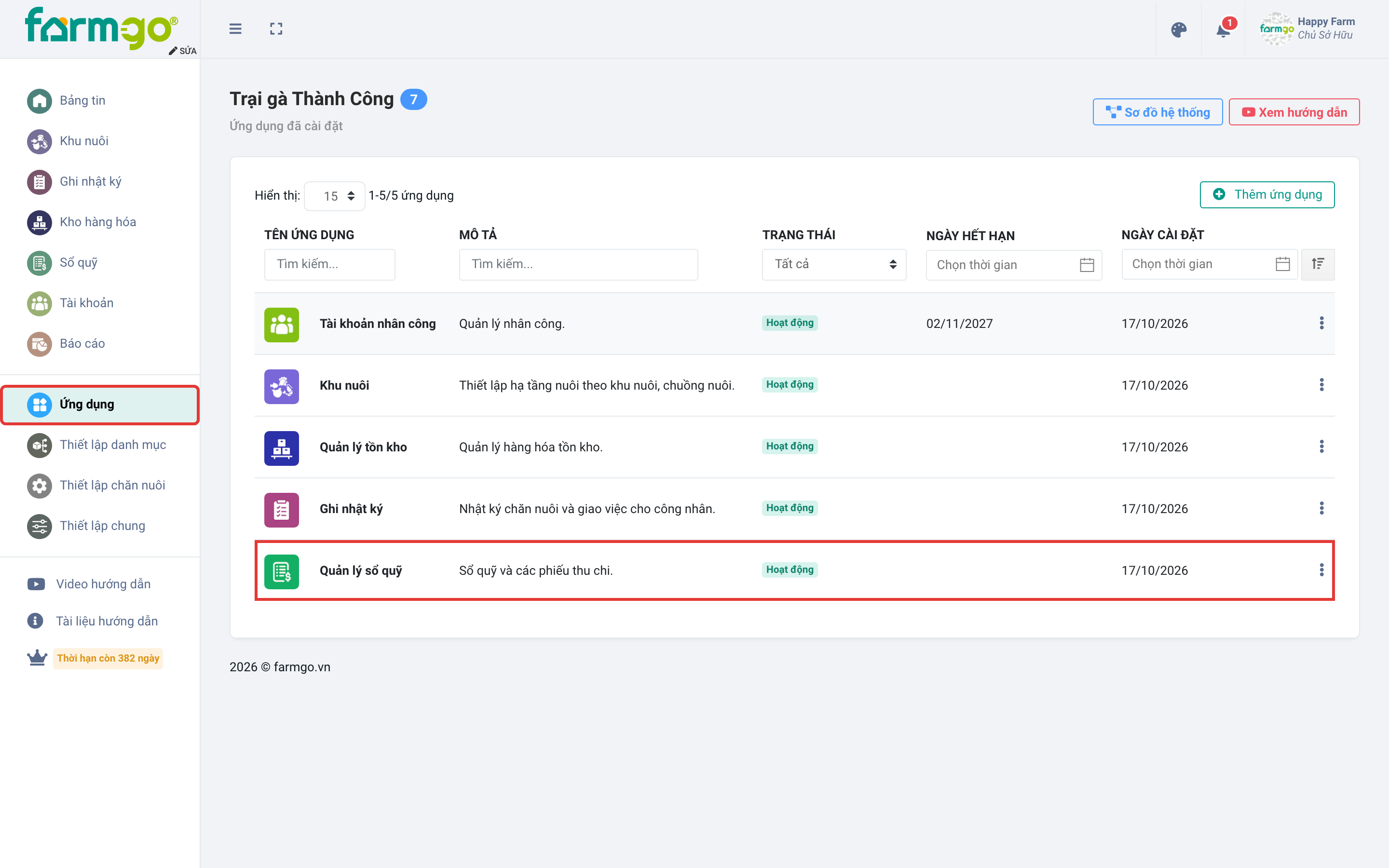This screenshot has height=868, width=1389.
Task: Open Thiết lập danh mục
Action: click(96, 446)
